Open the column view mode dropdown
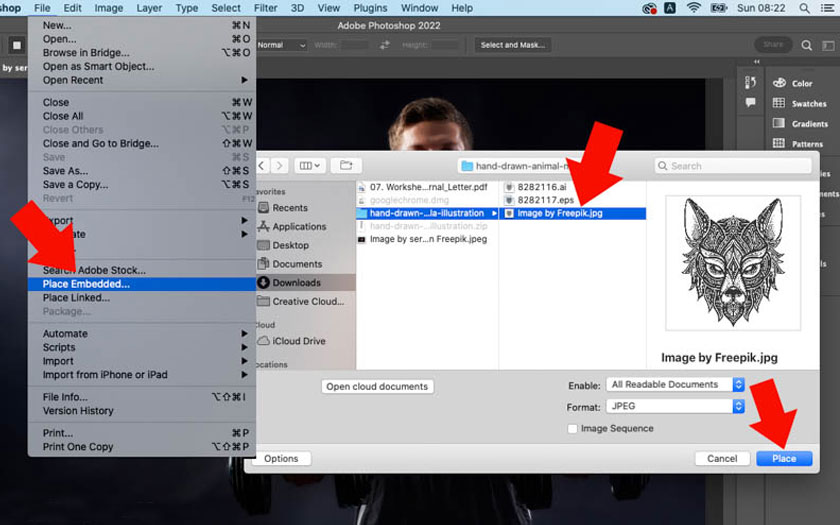The height and width of the screenshot is (525, 840). (x=310, y=165)
